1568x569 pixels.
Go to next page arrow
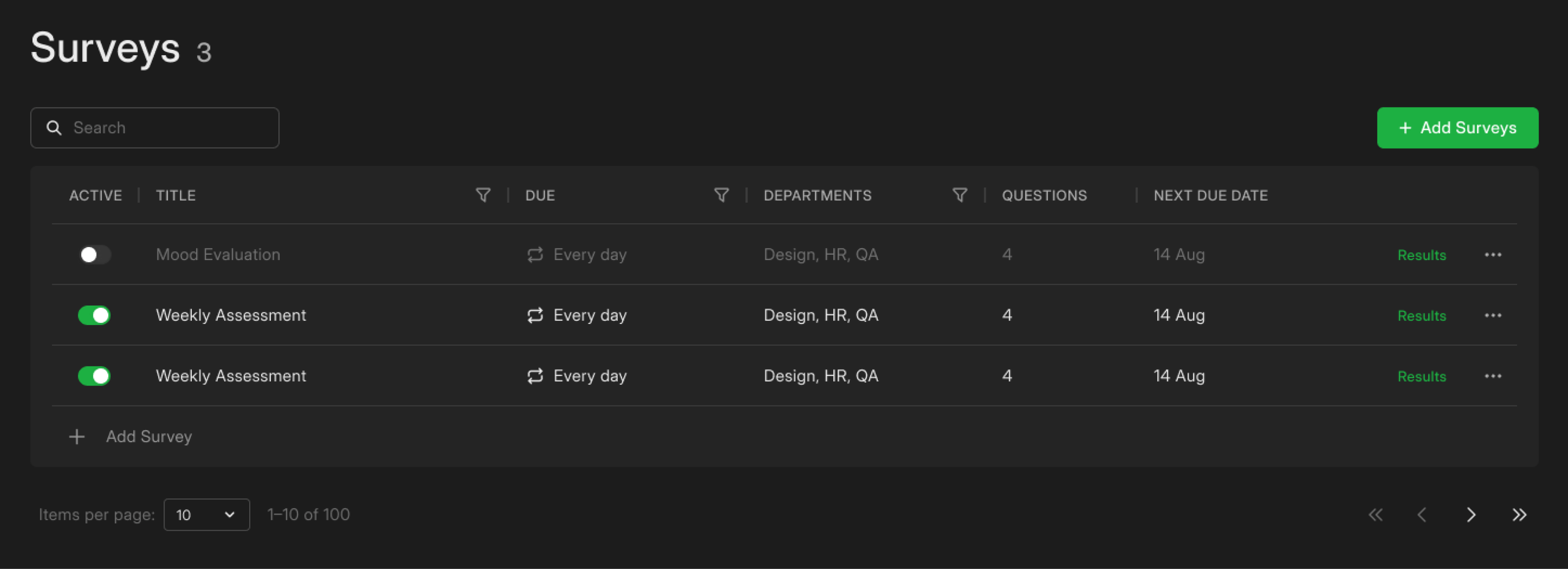[1471, 515]
